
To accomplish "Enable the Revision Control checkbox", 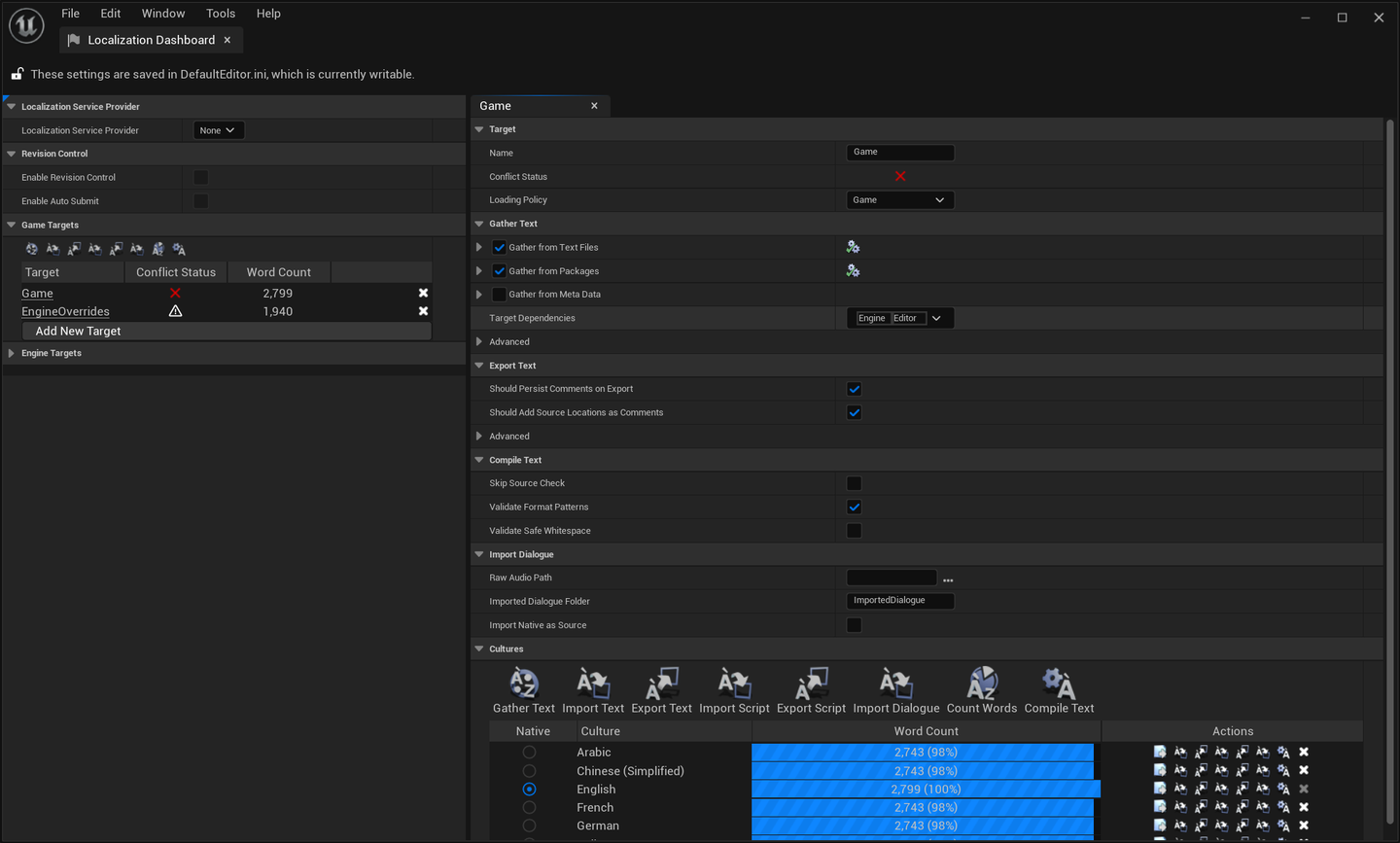I will pos(201,177).
